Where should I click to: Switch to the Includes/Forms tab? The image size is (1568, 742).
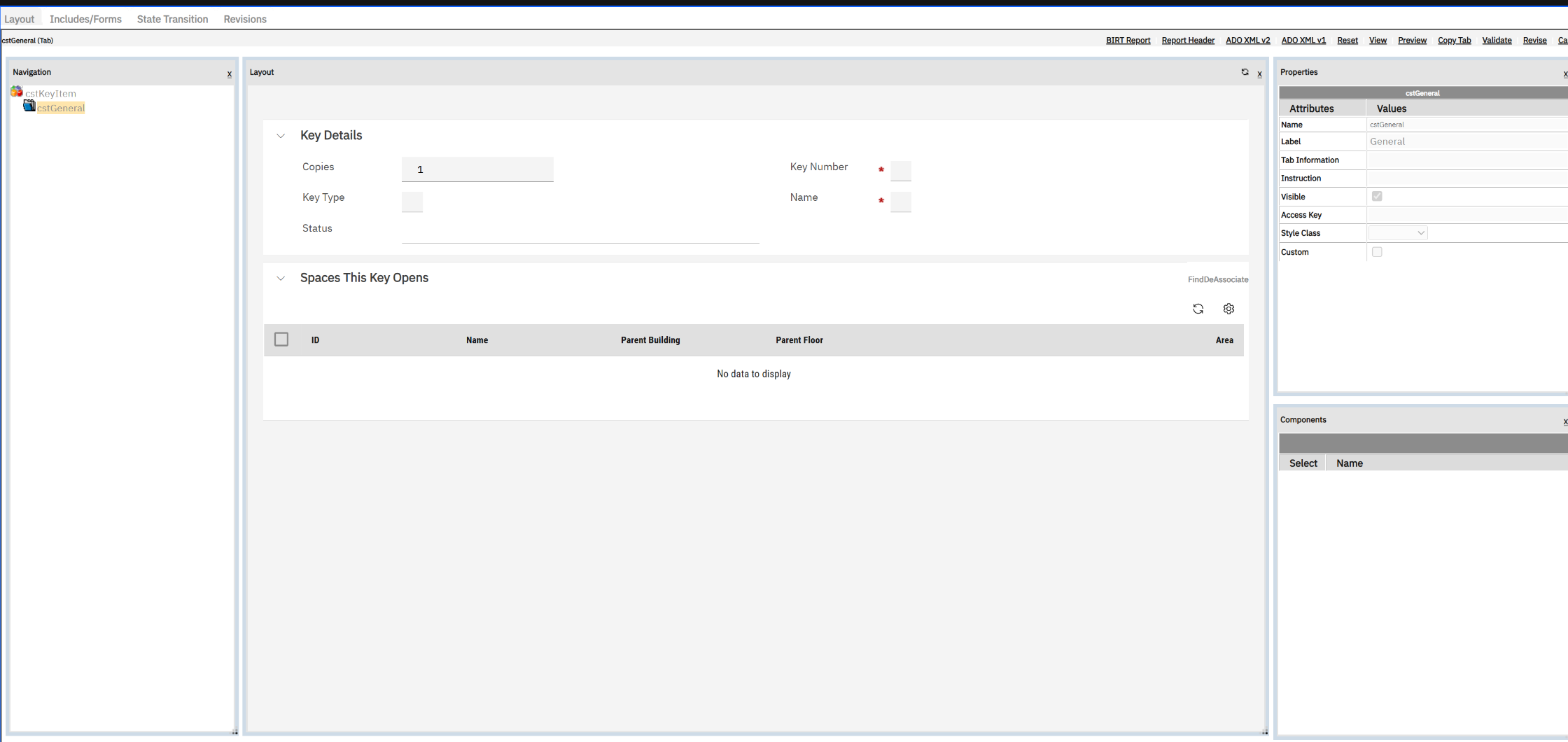tap(85, 19)
